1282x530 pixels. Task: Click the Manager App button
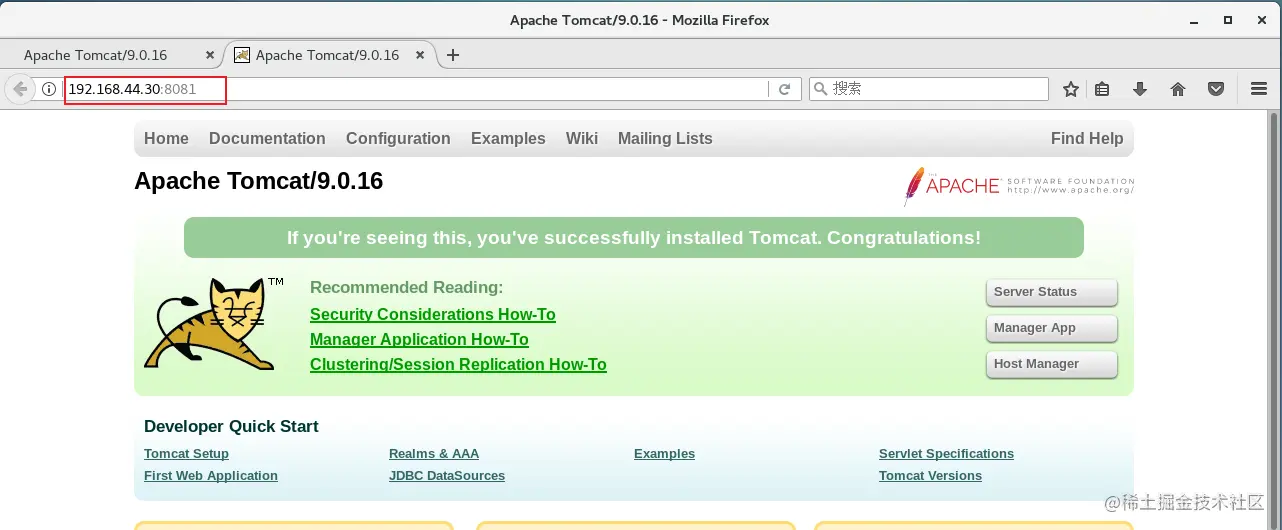coord(1051,328)
